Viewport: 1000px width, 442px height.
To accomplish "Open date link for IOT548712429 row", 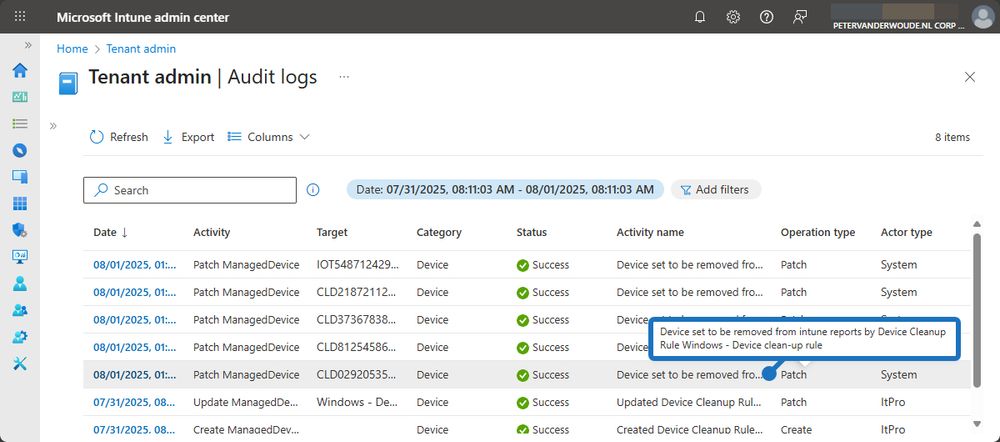I will 135,265.
